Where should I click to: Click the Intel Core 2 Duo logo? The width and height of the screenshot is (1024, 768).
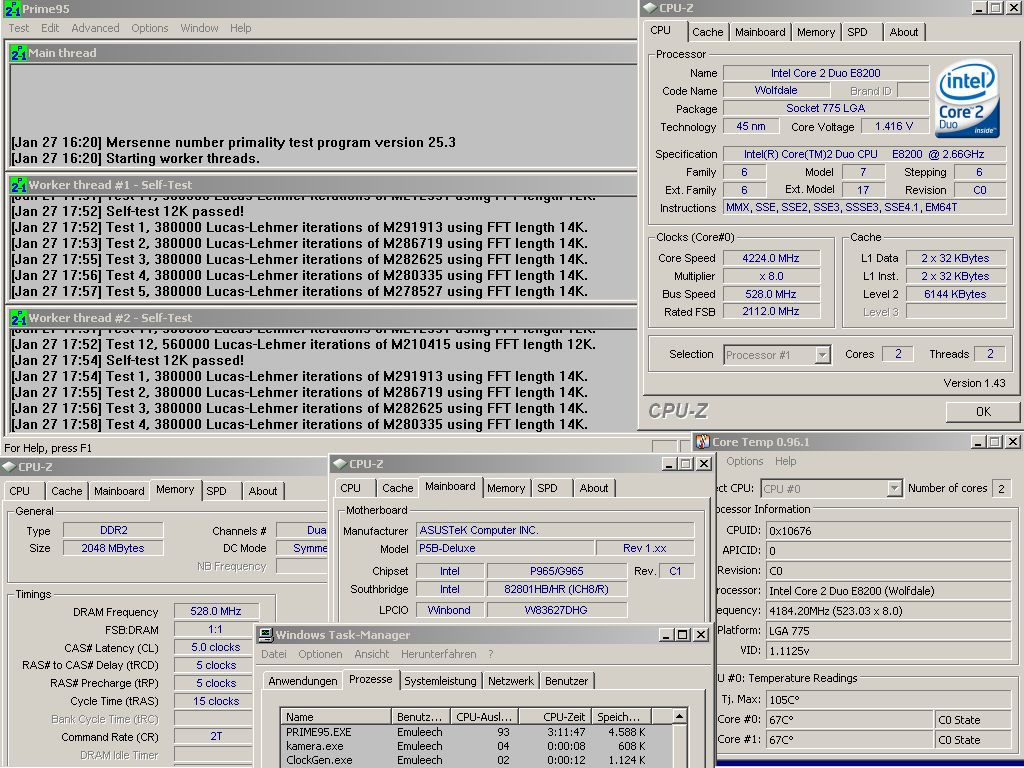[967, 99]
